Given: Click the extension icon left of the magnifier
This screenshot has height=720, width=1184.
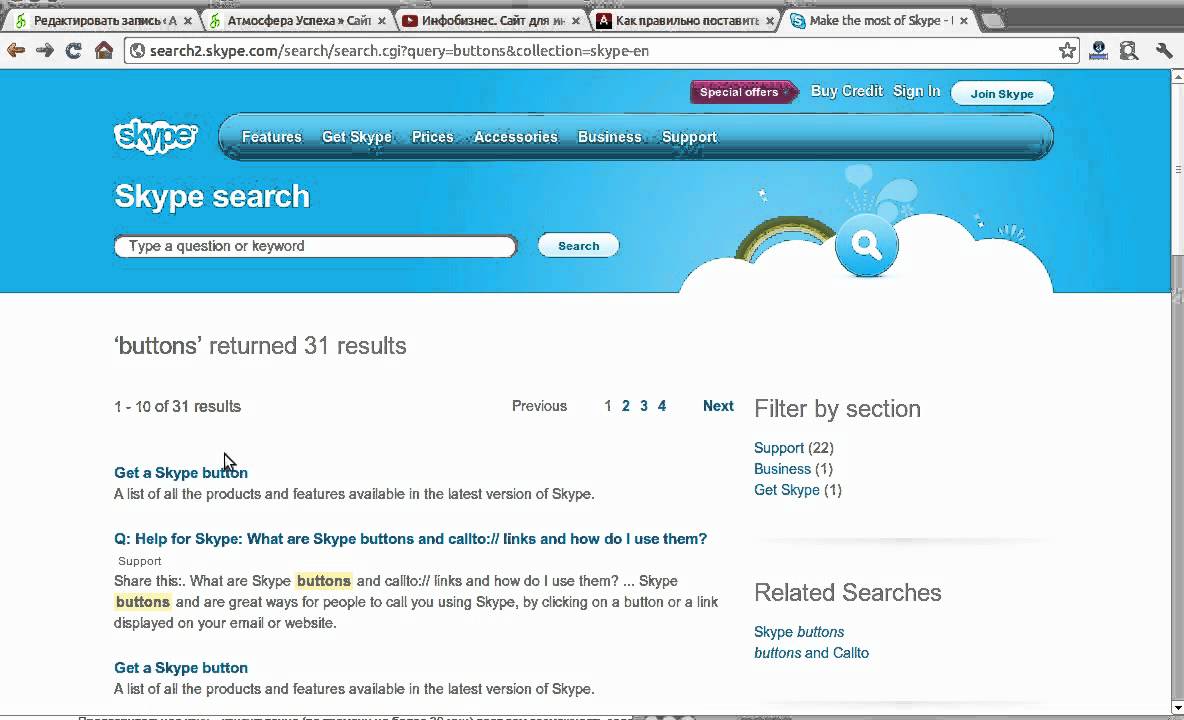Looking at the screenshot, I should 1099,51.
